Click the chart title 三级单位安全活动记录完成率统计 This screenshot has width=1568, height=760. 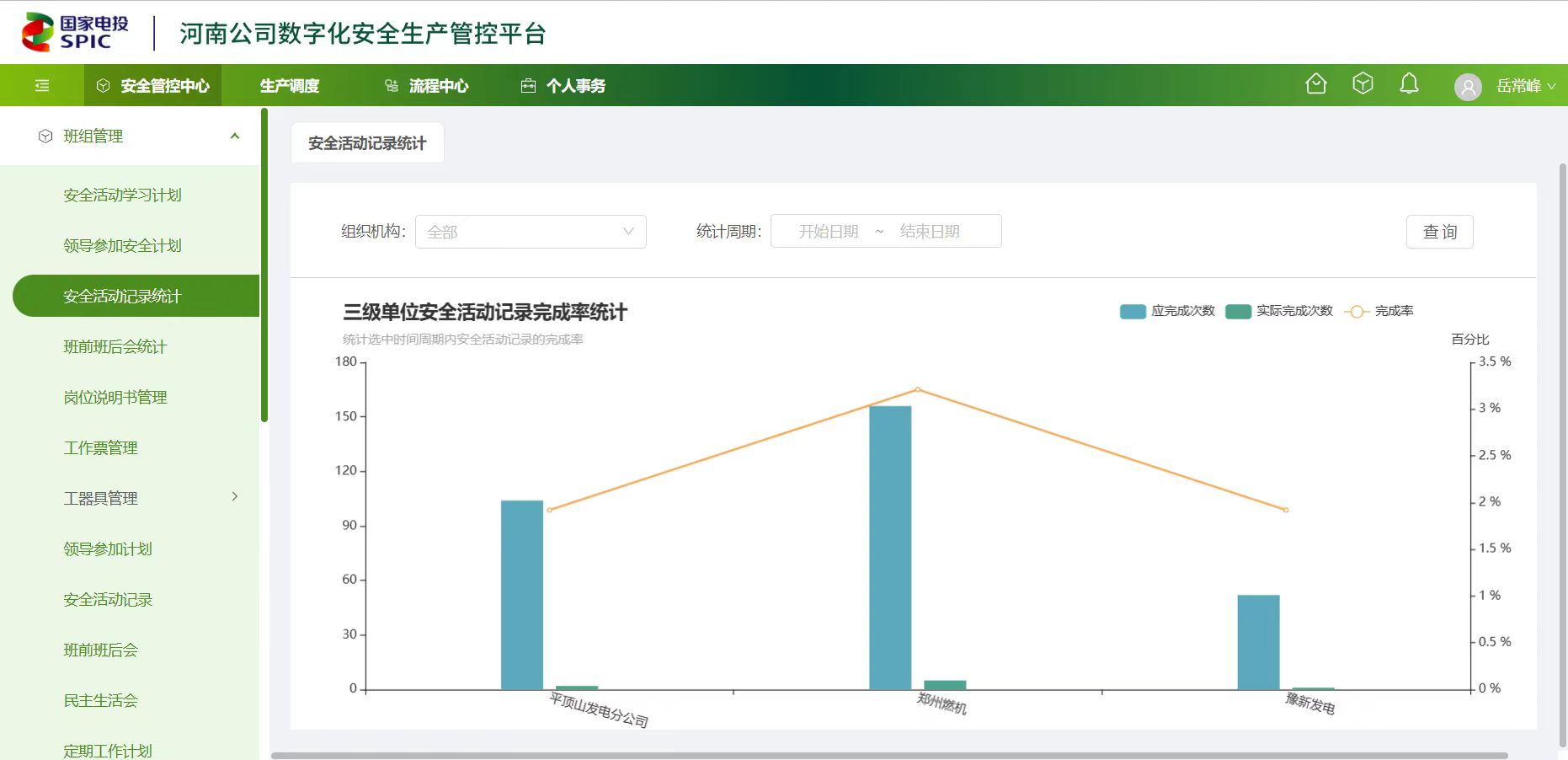pos(485,313)
